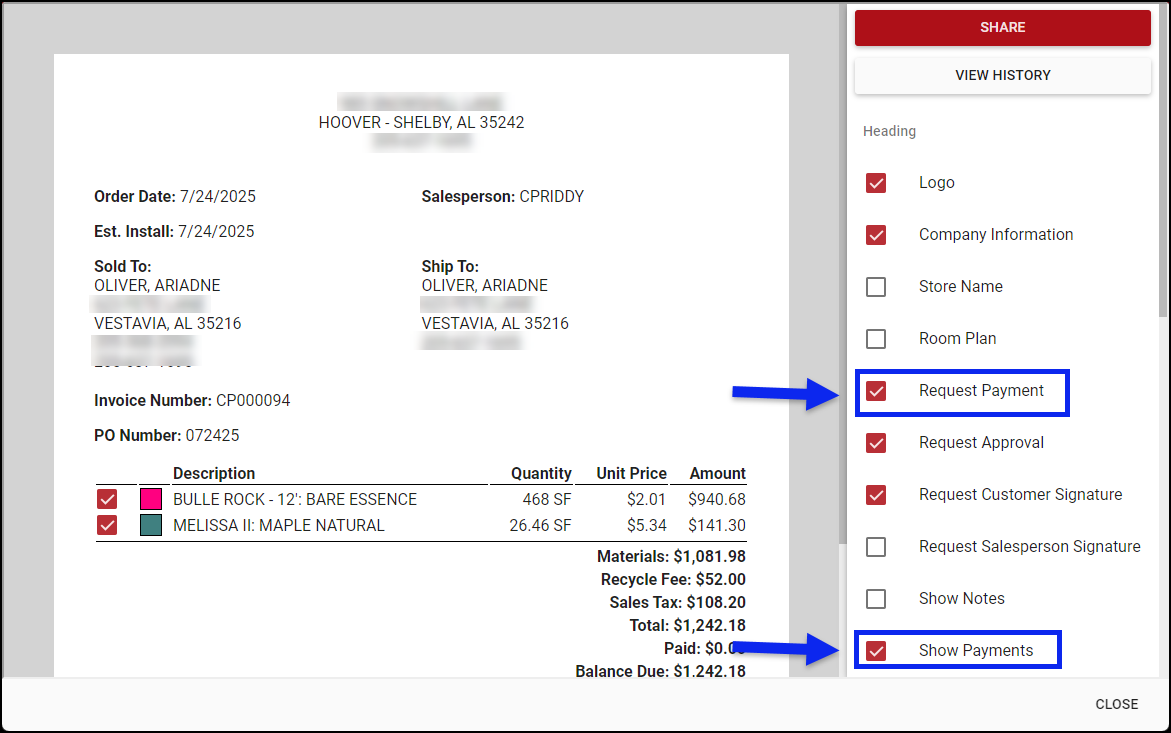Click the Salesperson: CPRIDDY text
1171x733 pixels.
[x=503, y=197]
